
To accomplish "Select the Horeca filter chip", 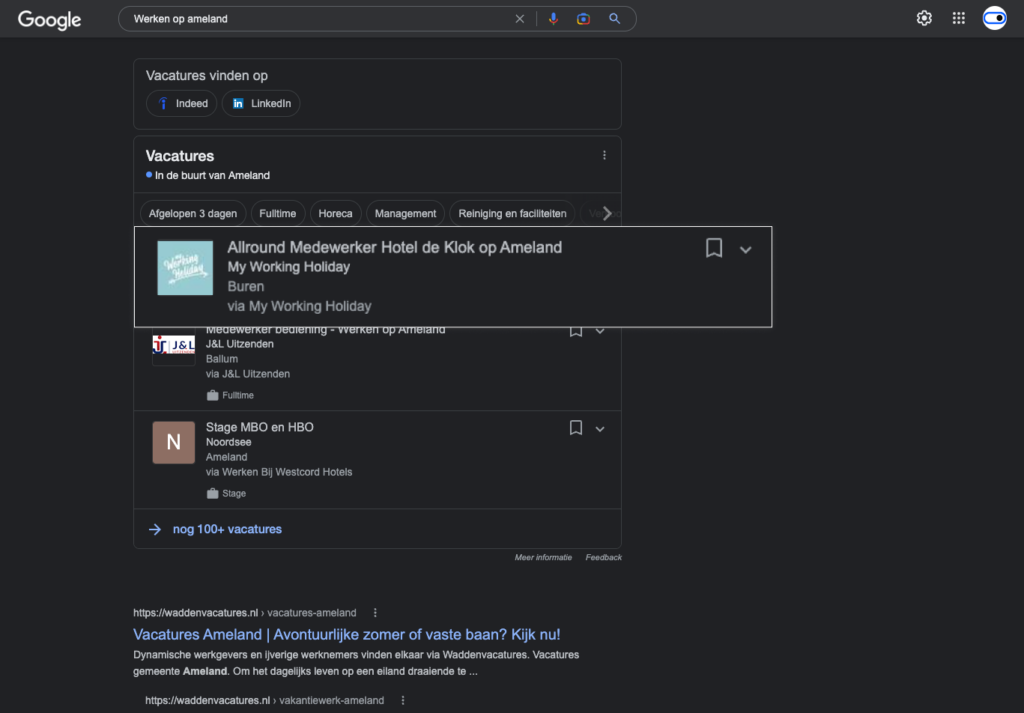I will [x=335, y=214].
